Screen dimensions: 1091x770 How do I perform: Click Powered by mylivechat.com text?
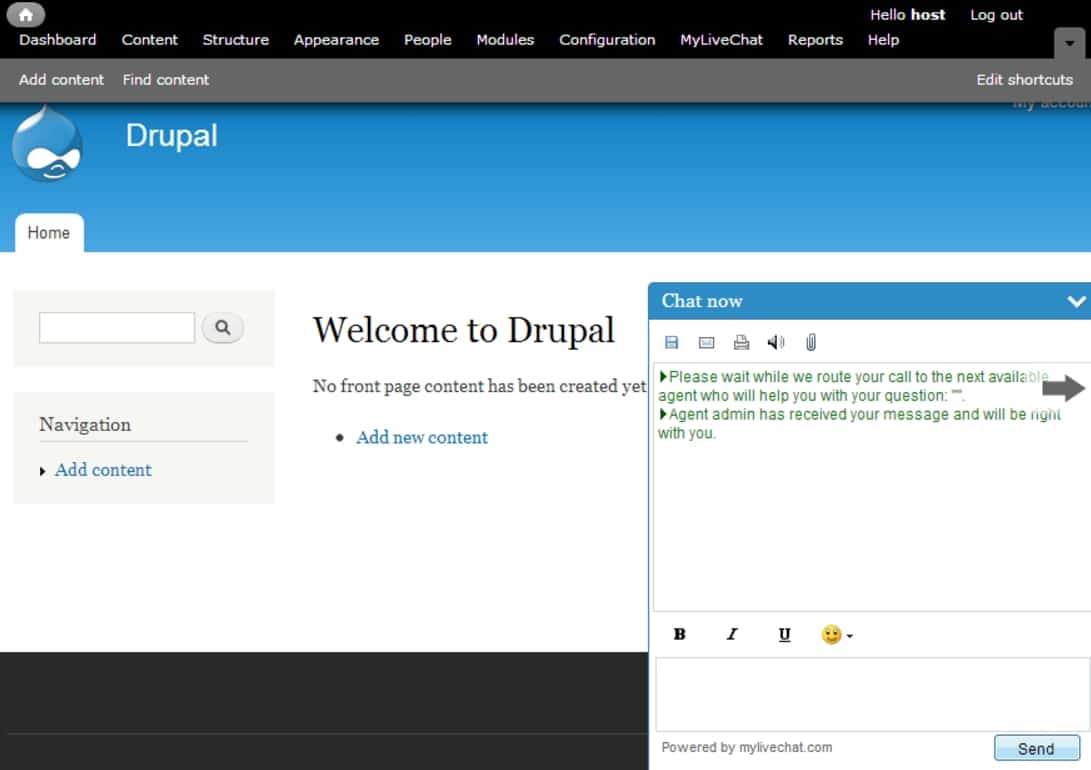click(x=747, y=747)
